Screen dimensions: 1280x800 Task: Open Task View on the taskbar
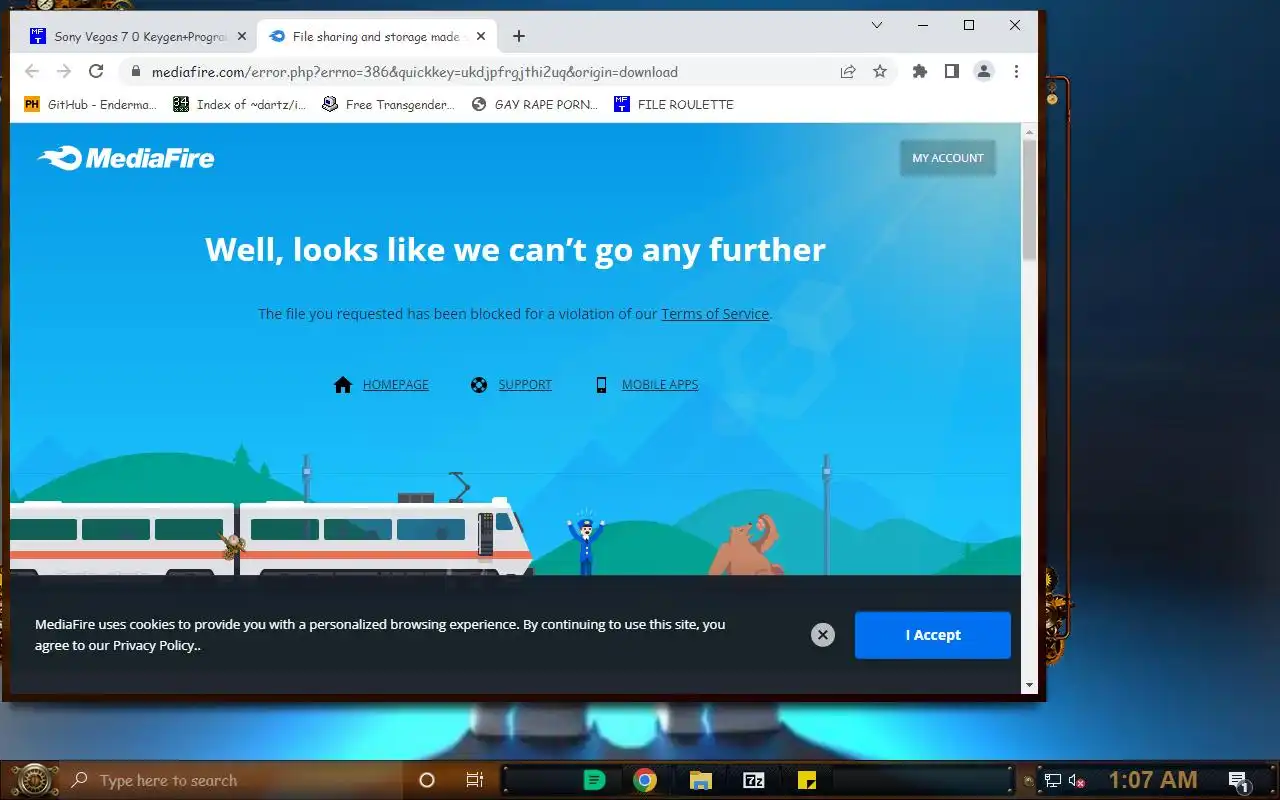click(x=475, y=780)
